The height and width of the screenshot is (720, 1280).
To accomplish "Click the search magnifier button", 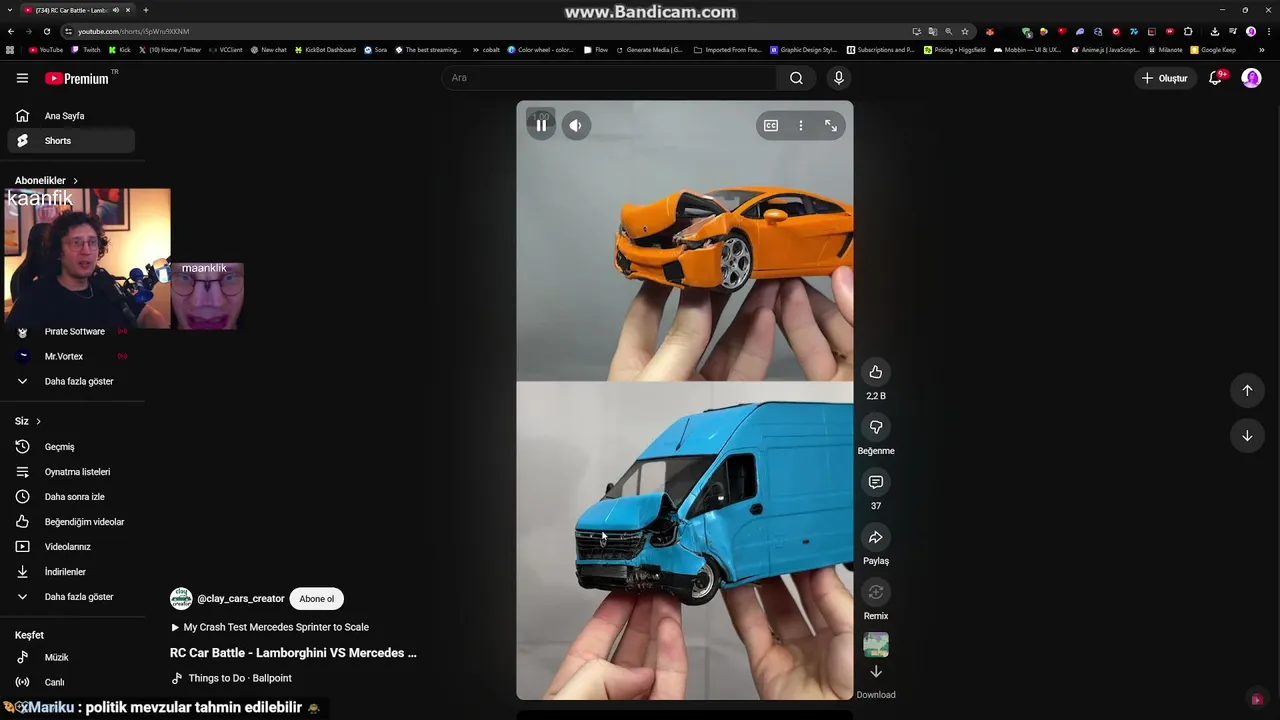I will [796, 78].
